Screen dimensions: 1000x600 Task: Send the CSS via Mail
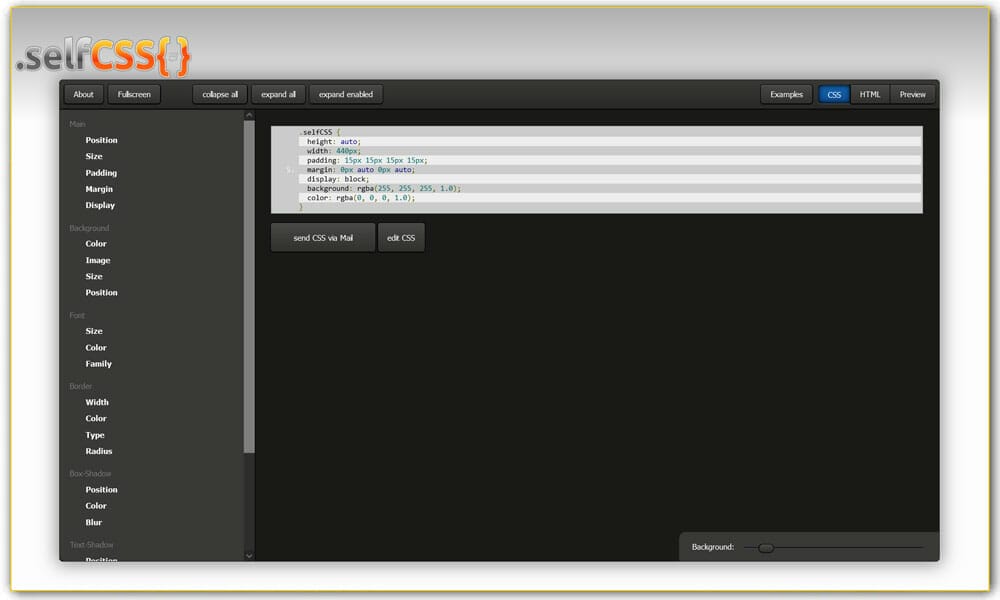323,238
